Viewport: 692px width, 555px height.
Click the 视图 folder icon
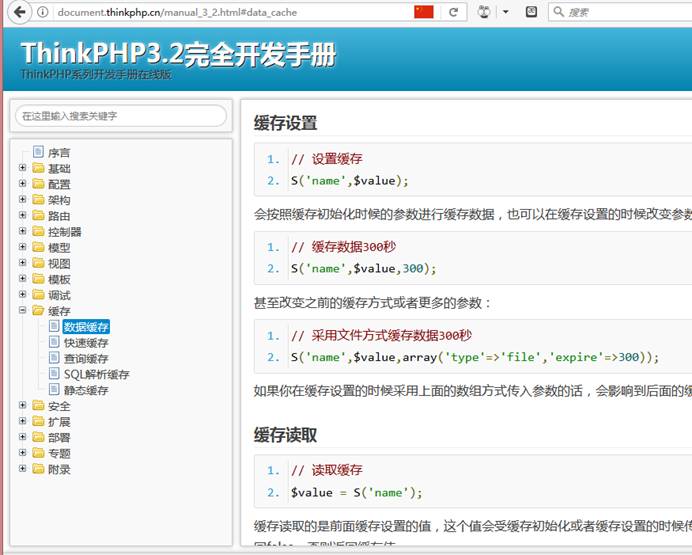(38, 263)
